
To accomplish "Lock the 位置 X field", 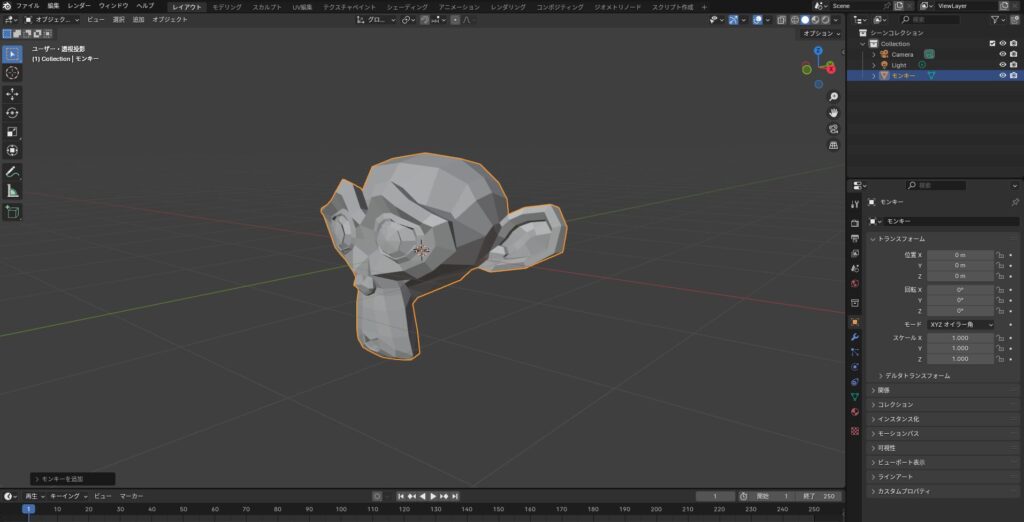I will [999, 255].
